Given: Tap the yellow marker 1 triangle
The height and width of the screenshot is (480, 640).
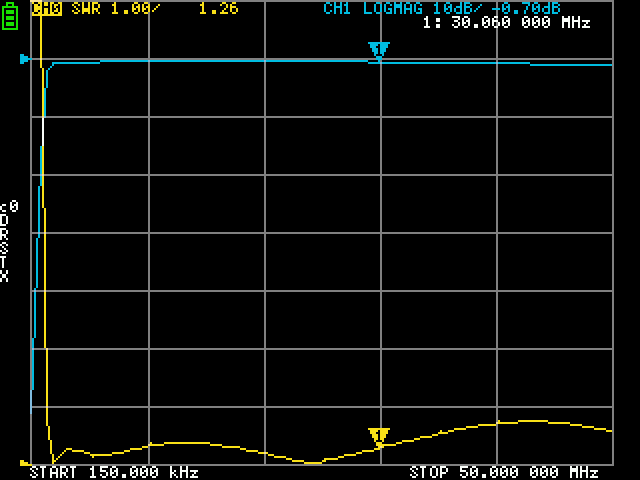Looking at the screenshot, I should [378, 436].
